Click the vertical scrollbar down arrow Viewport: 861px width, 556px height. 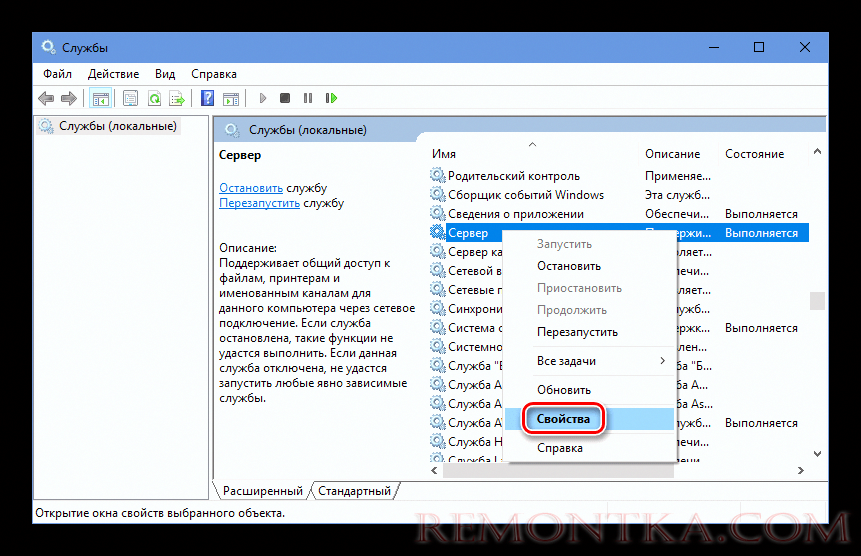click(x=817, y=454)
